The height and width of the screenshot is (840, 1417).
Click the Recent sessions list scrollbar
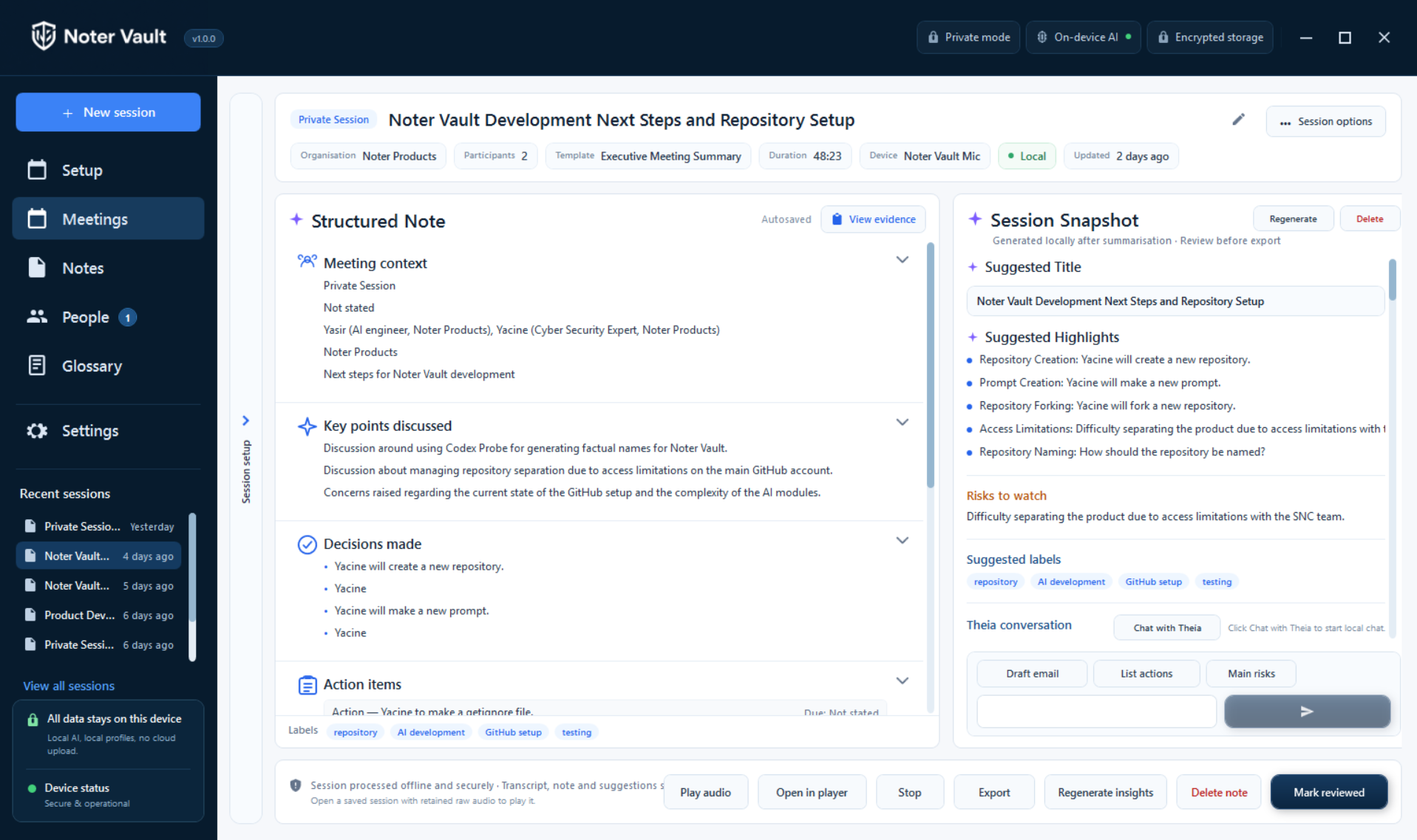coord(193,567)
